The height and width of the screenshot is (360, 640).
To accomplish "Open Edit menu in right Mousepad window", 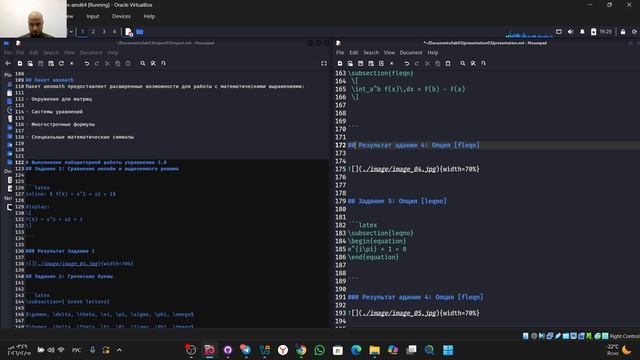I will click(x=354, y=53).
